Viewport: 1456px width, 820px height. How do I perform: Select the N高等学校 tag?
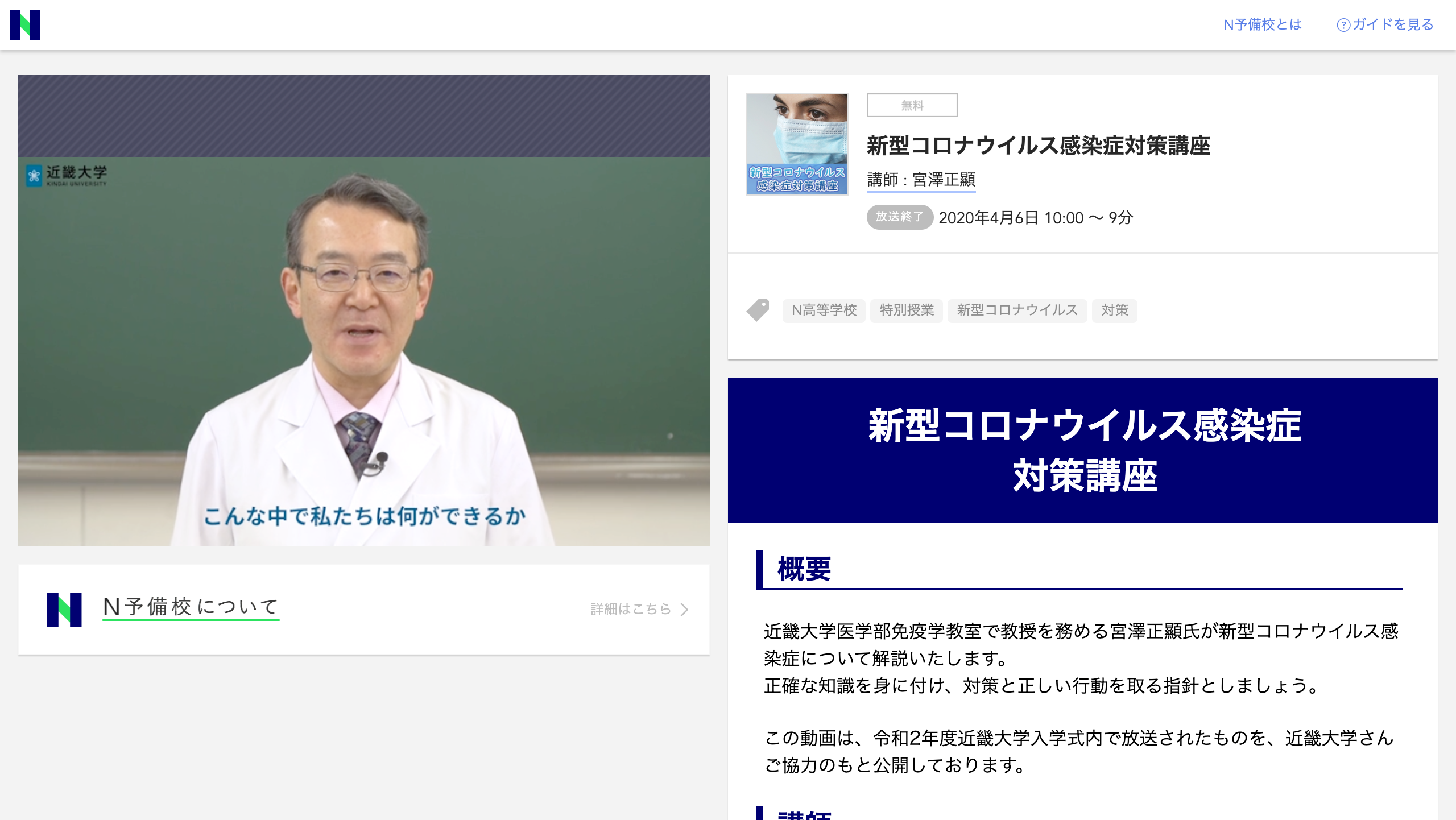[x=824, y=310]
